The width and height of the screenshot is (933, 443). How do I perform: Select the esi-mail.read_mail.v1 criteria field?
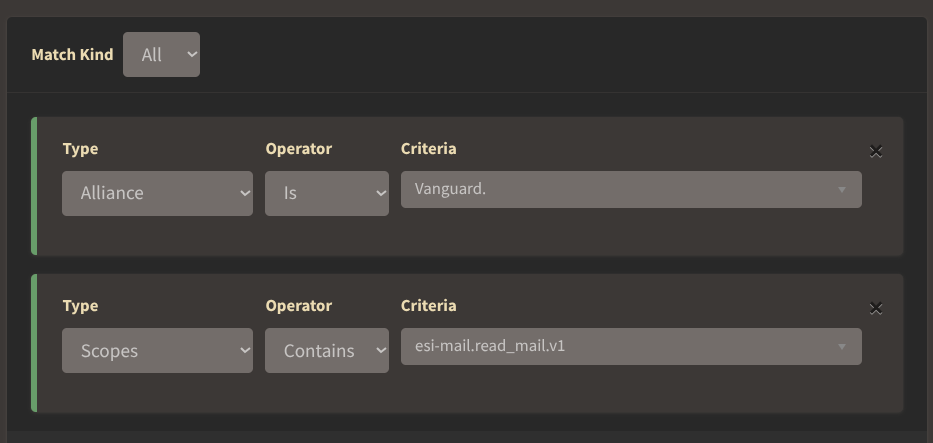[x=620, y=346]
